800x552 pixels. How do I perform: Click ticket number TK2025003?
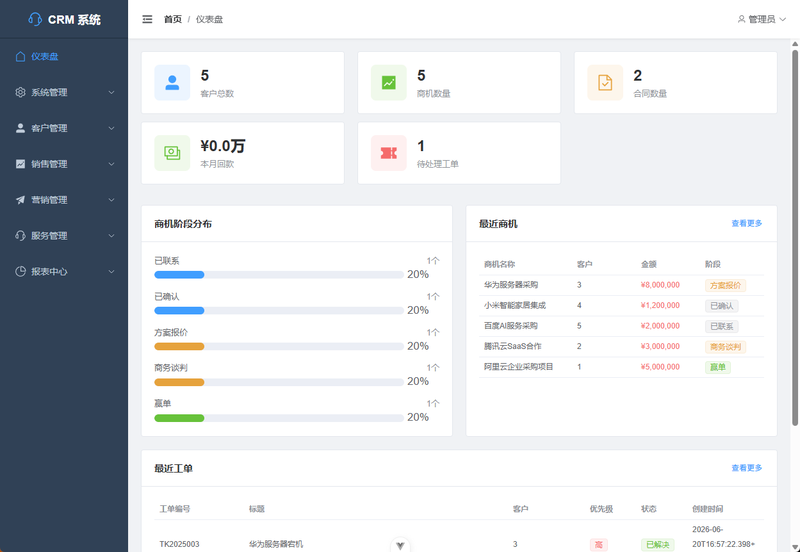point(179,544)
